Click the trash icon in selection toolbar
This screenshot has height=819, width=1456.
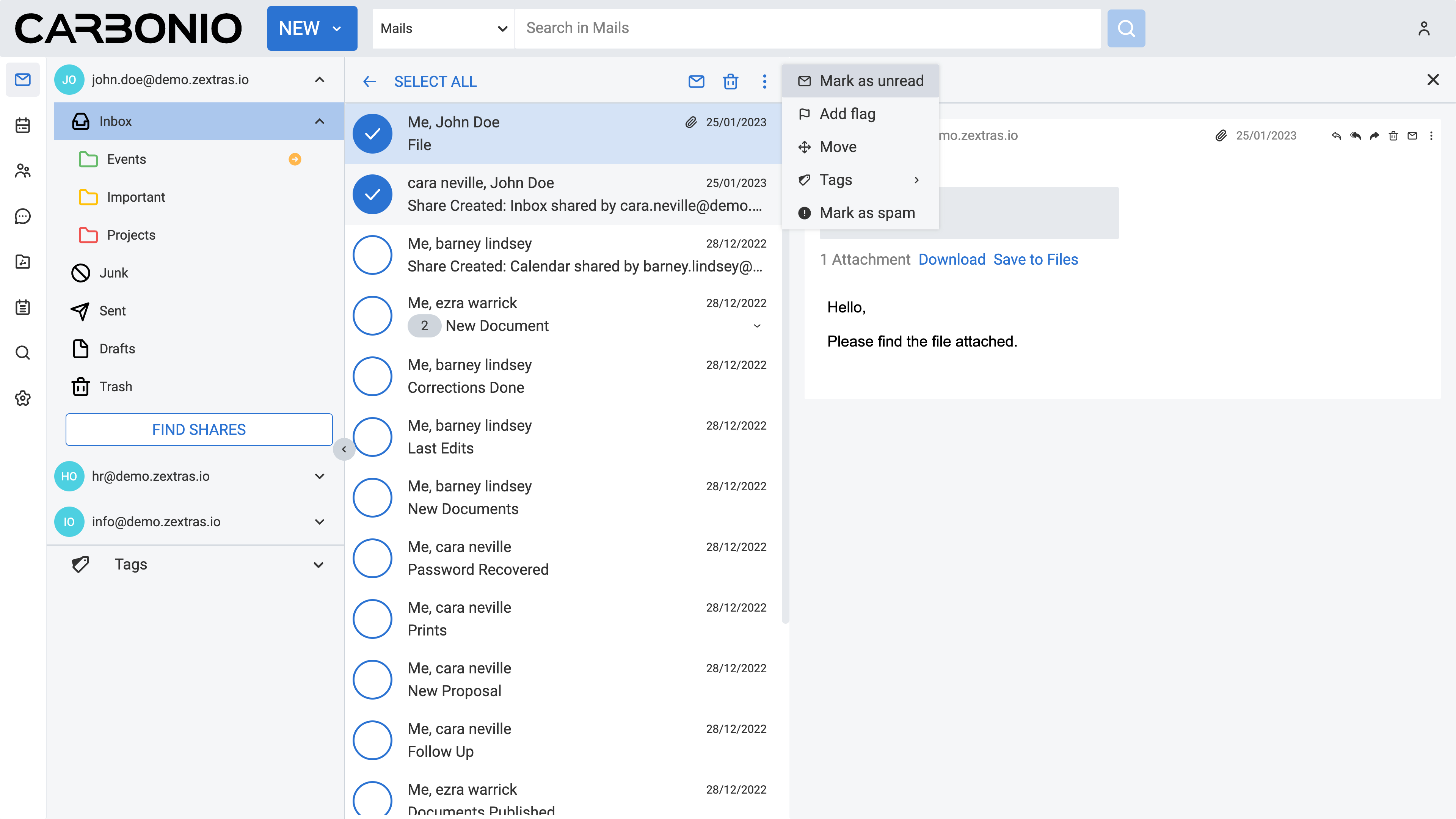[730, 82]
